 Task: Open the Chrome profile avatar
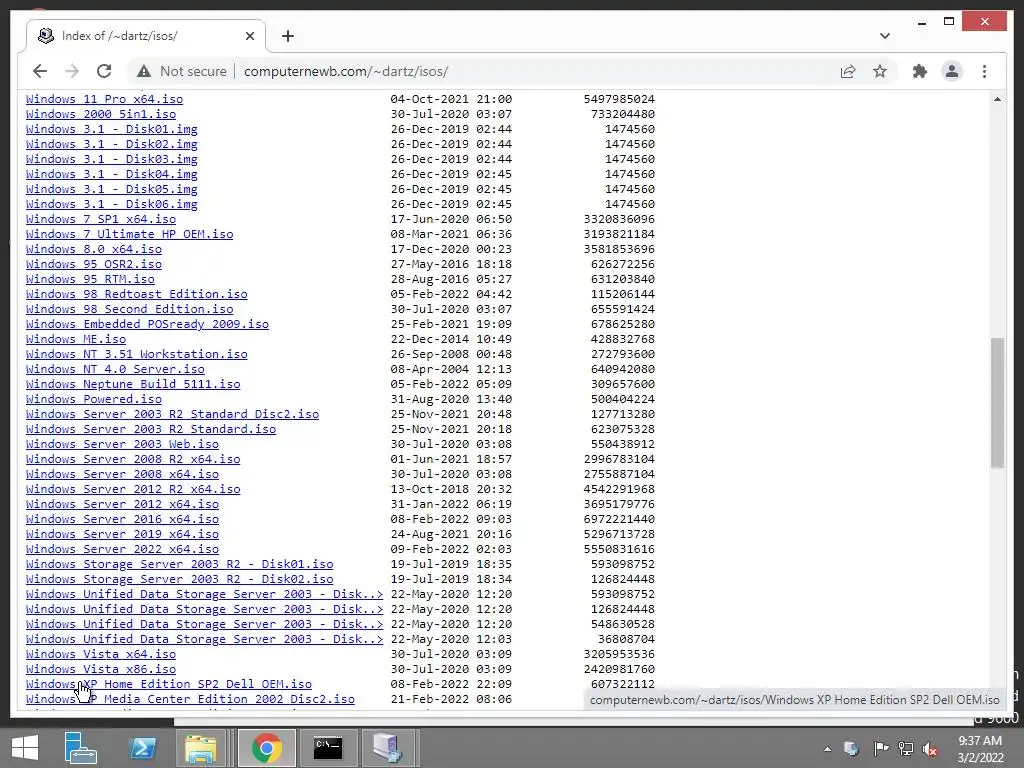coord(952,71)
